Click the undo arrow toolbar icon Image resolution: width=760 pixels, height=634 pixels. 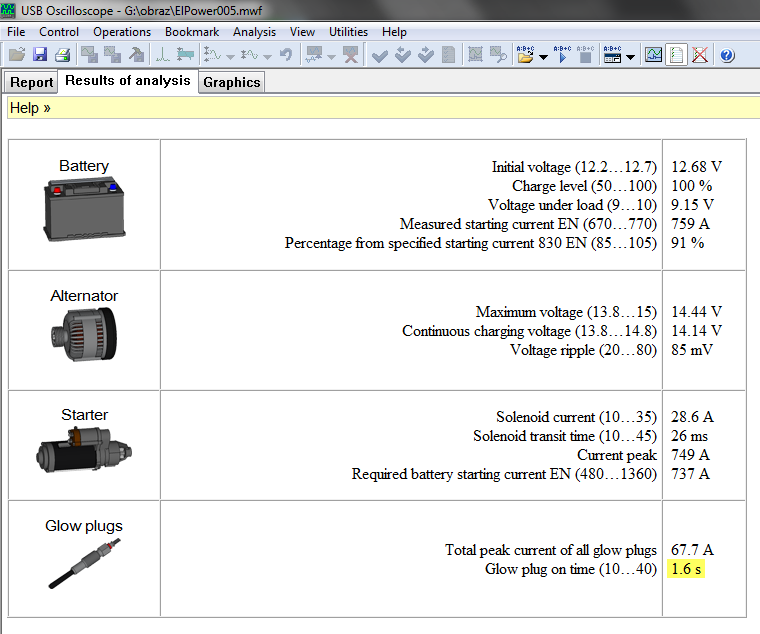point(286,55)
